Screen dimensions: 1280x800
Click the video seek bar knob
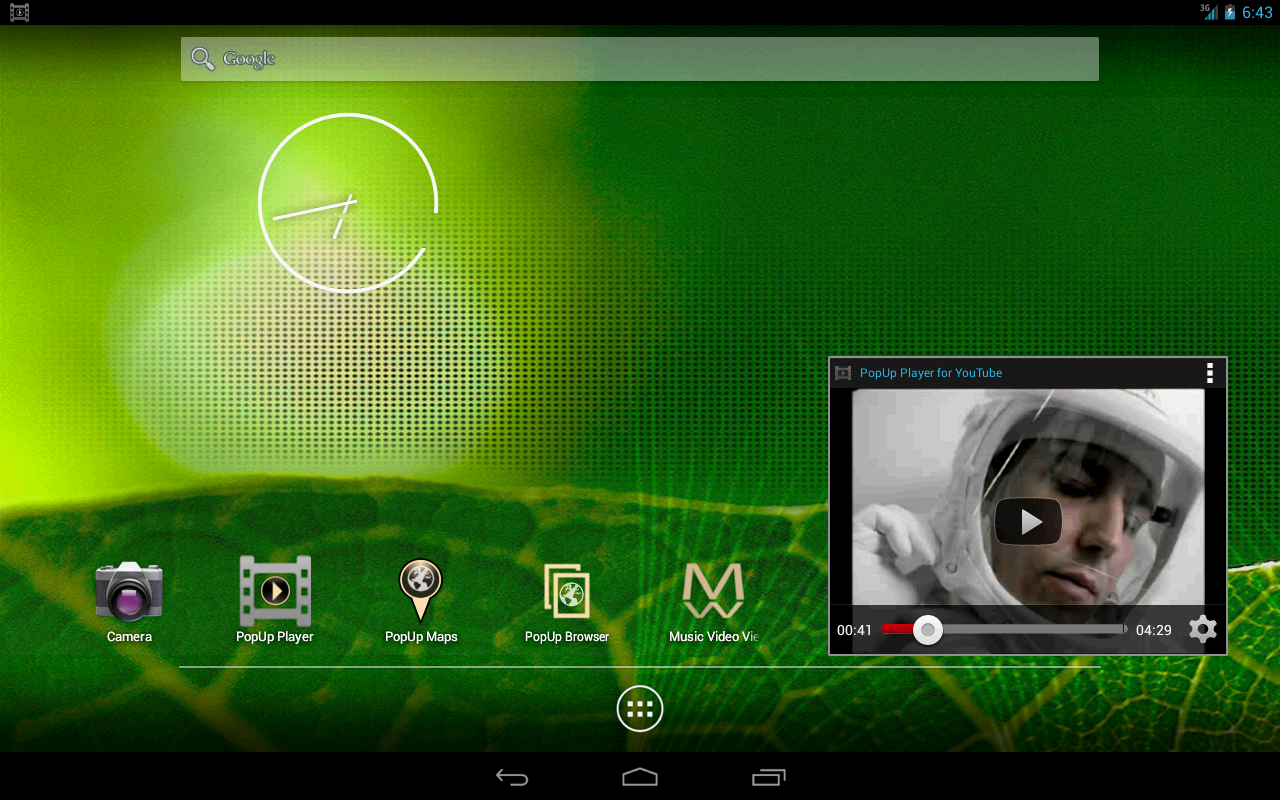928,630
